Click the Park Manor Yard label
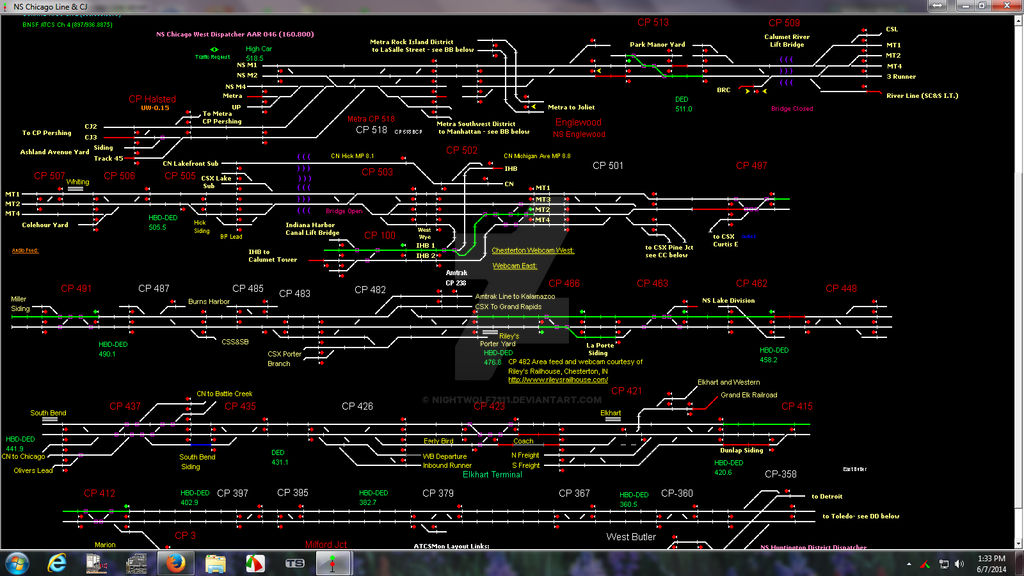This screenshot has width=1024, height=576. pyautogui.click(x=657, y=44)
